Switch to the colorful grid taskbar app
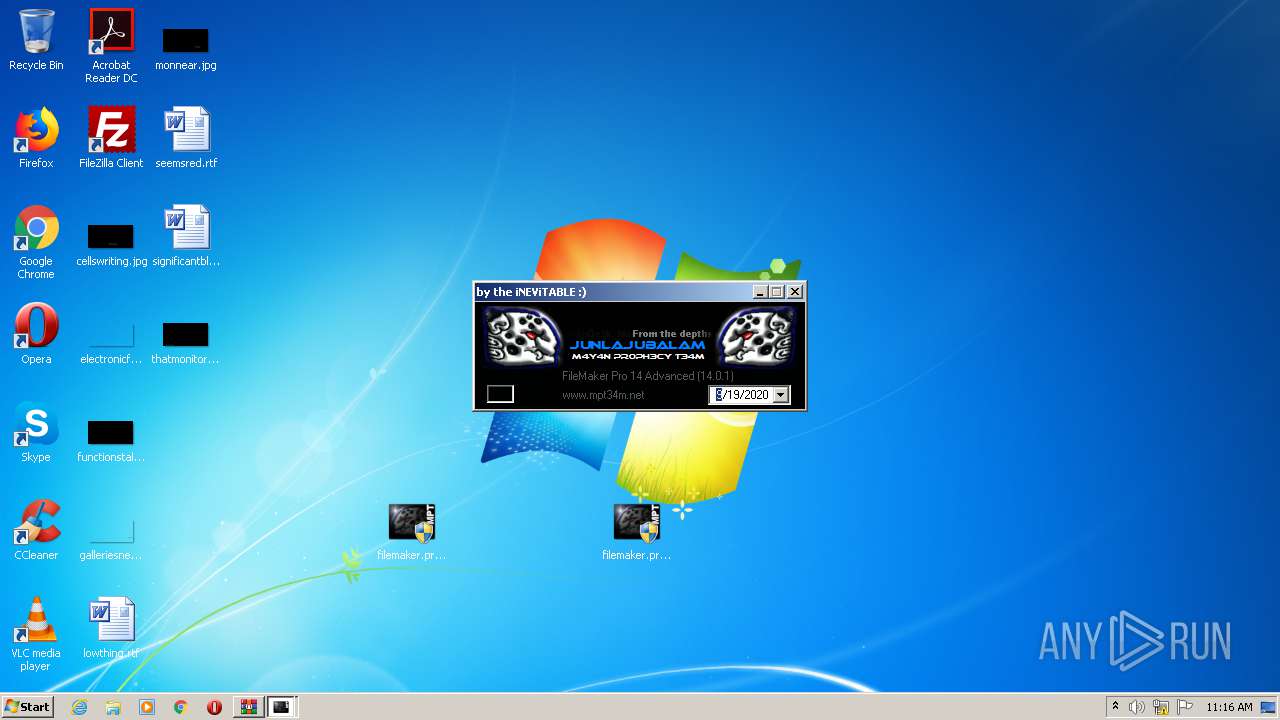The width and height of the screenshot is (1280, 720). click(x=248, y=707)
